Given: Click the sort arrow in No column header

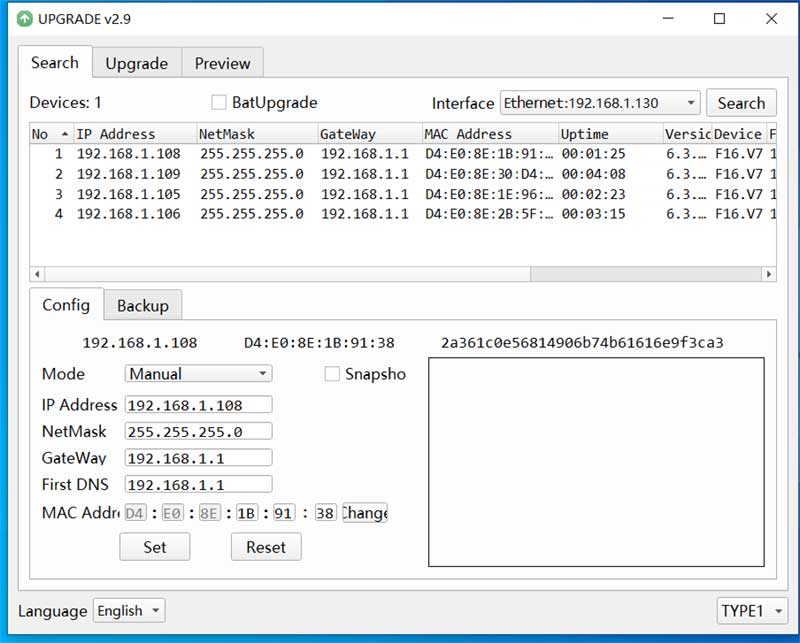Looking at the screenshot, I should pos(65,134).
